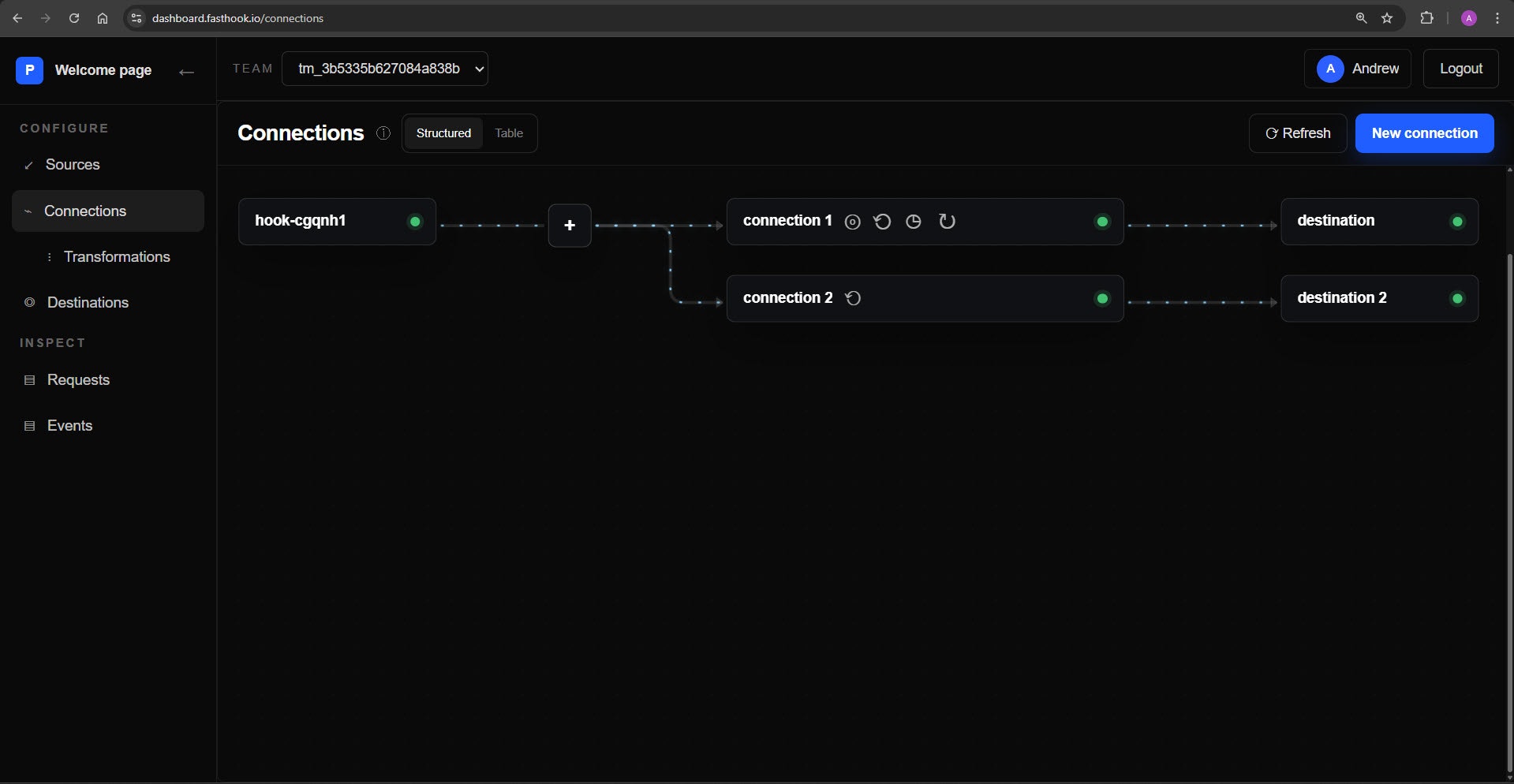Click the clock delay icon on connection 1
This screenshot has height=784, width=1514.
[914, 222]
